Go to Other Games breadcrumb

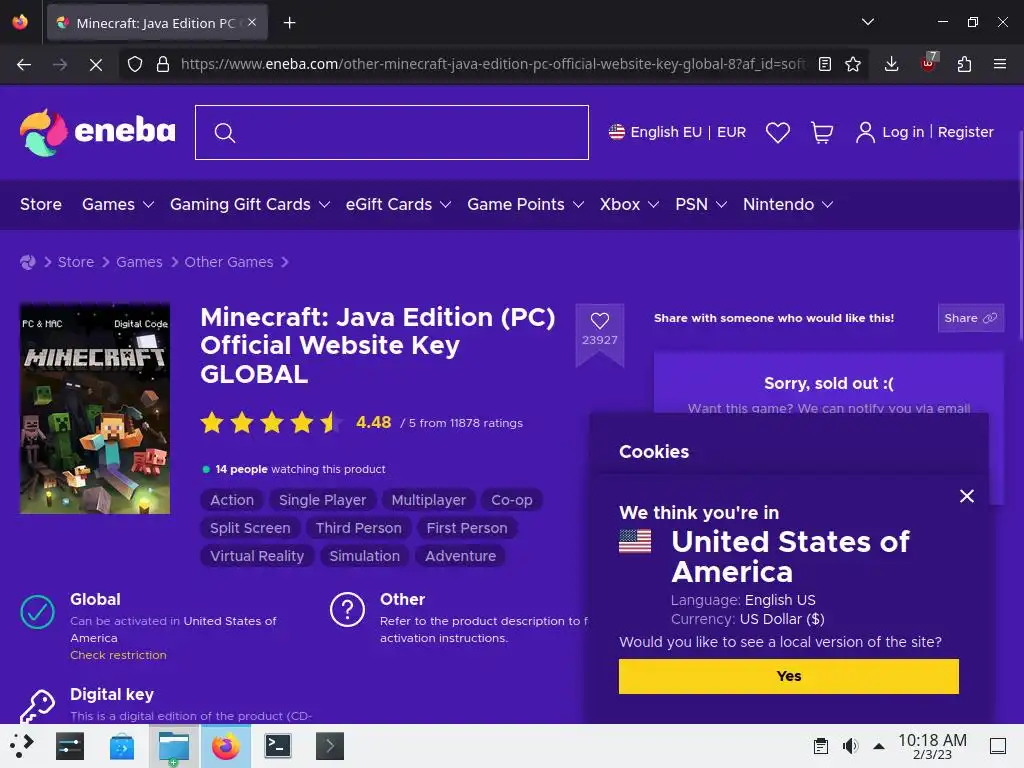coord(229,262)
